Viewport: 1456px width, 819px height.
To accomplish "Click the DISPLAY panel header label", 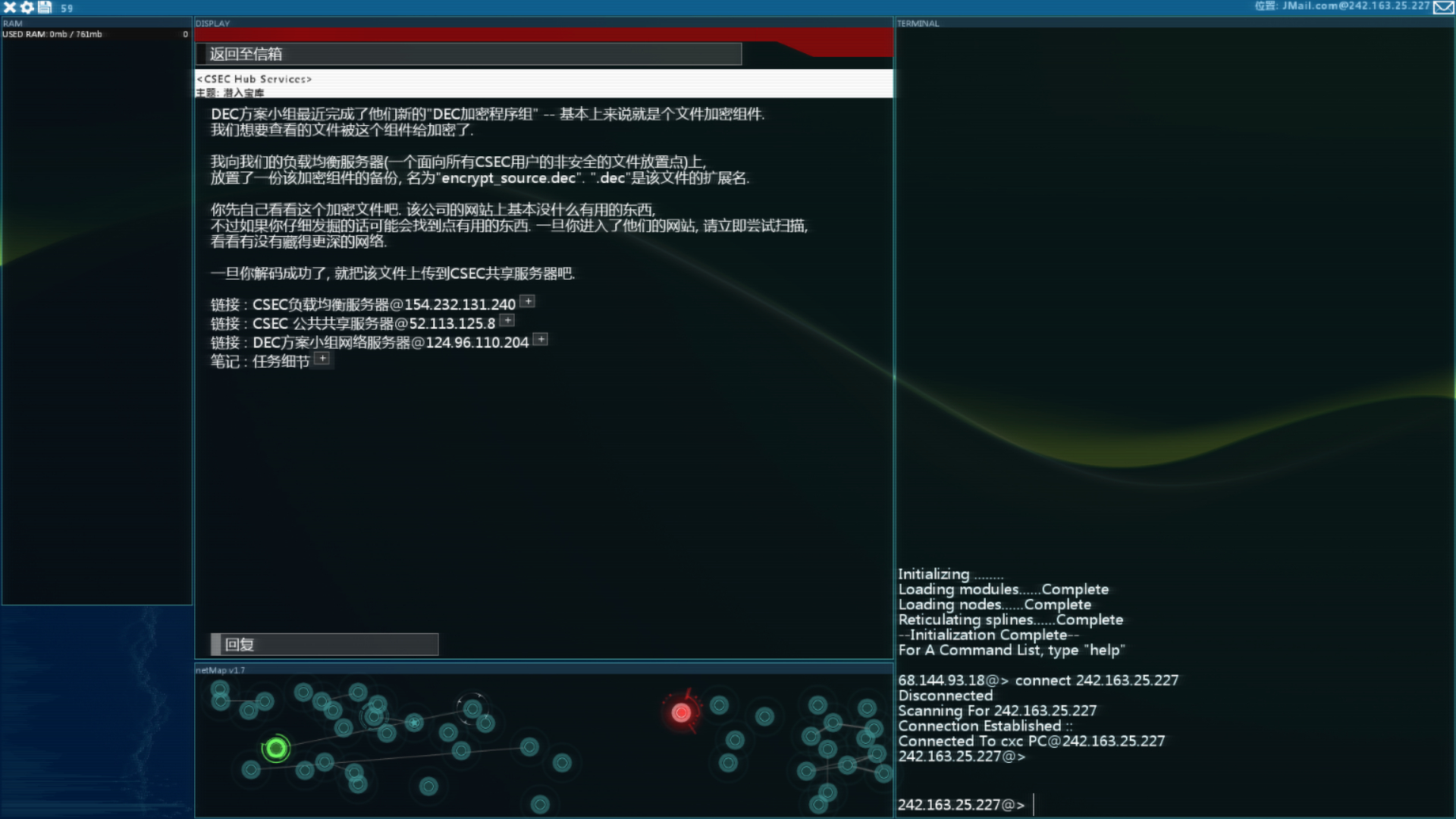I will 212,24.
